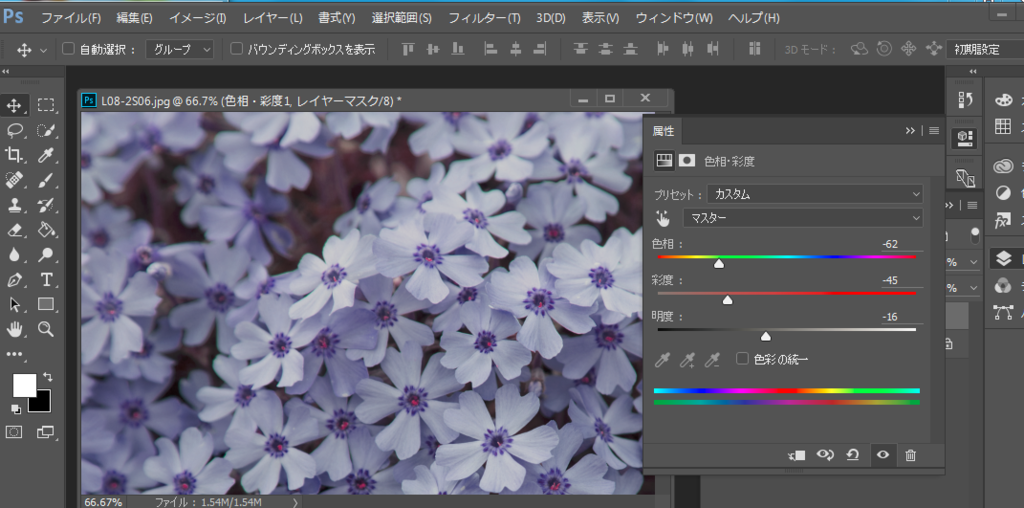The height and width of the screenshot is (508, 1024).
Task: Enable the 自動選択 checkbox
Action: pos(68,49)
